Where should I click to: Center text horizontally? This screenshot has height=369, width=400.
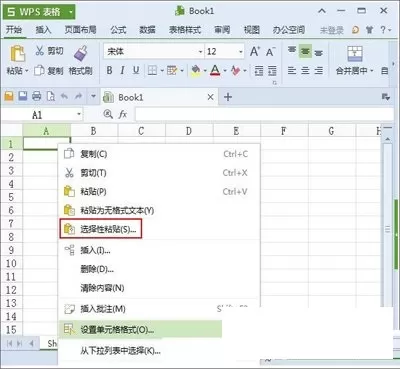305,70
